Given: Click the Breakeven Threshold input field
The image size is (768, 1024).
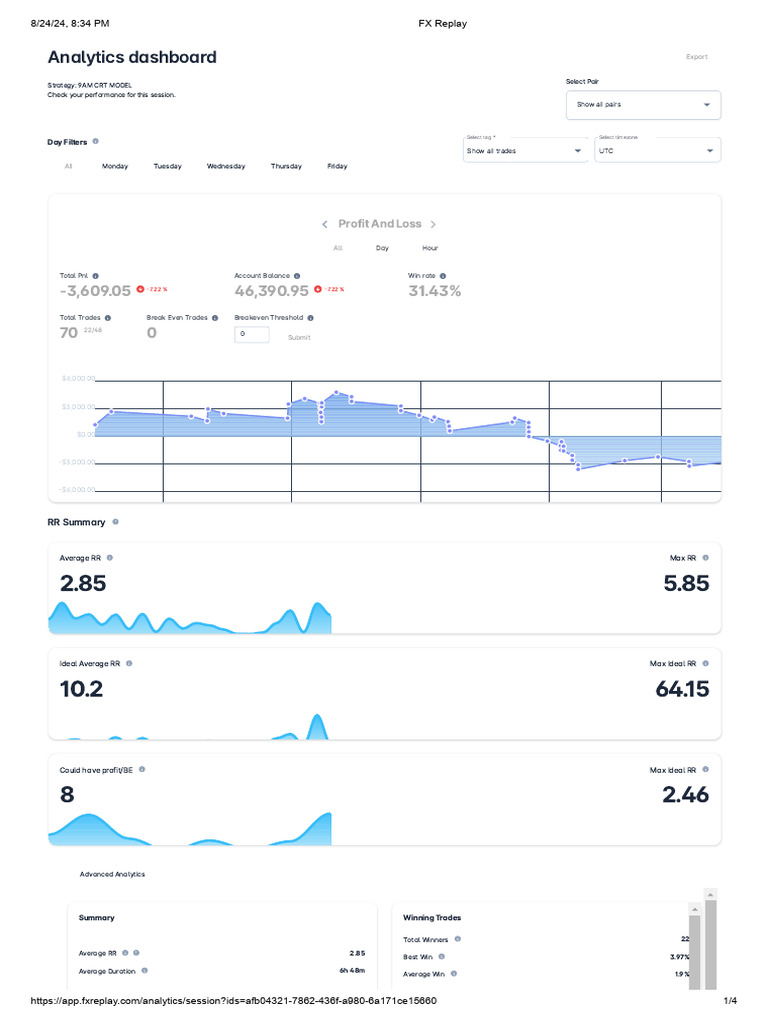Looking at the screenshot, I should pyautogui.click(x=252, y=334).
